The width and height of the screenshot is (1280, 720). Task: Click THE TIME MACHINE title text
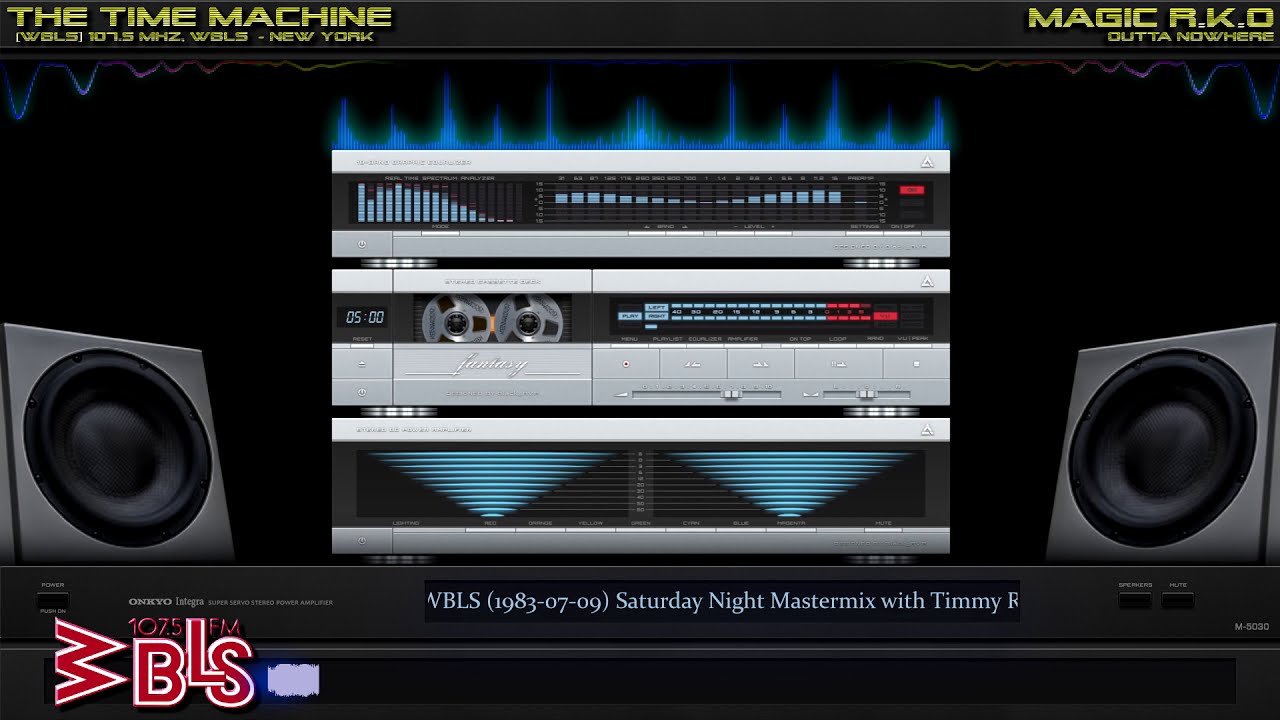tap(198, 16)
